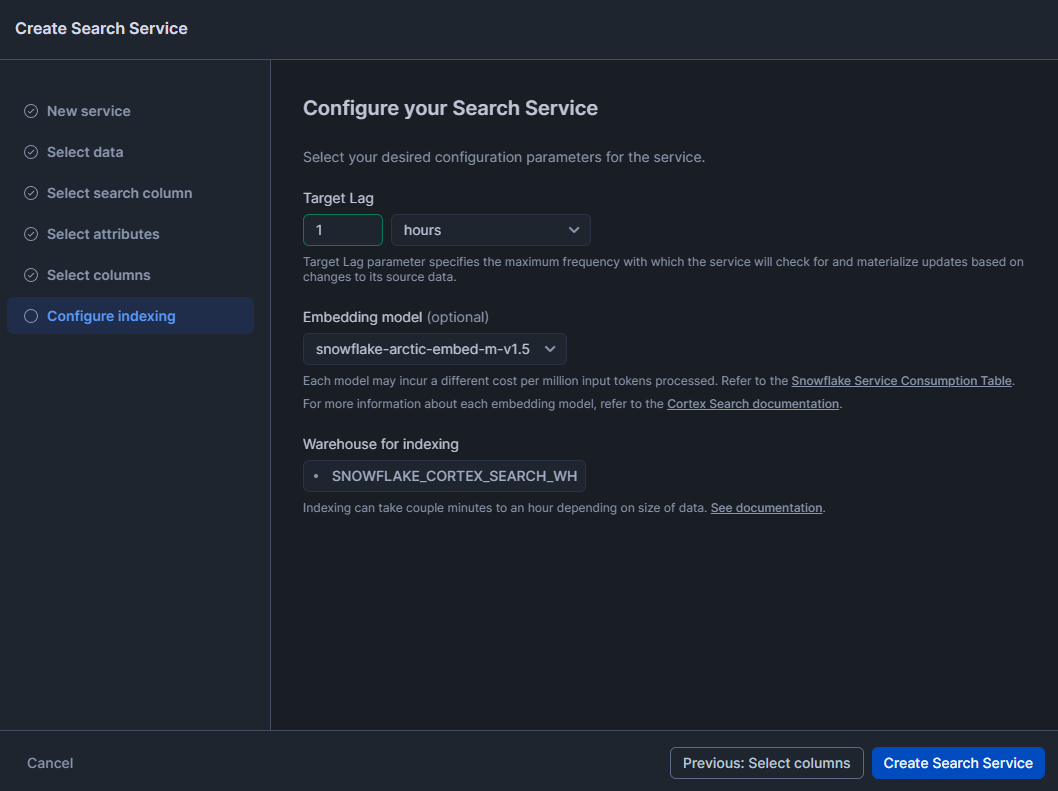Go to the Select data step

tap(85, 152)
